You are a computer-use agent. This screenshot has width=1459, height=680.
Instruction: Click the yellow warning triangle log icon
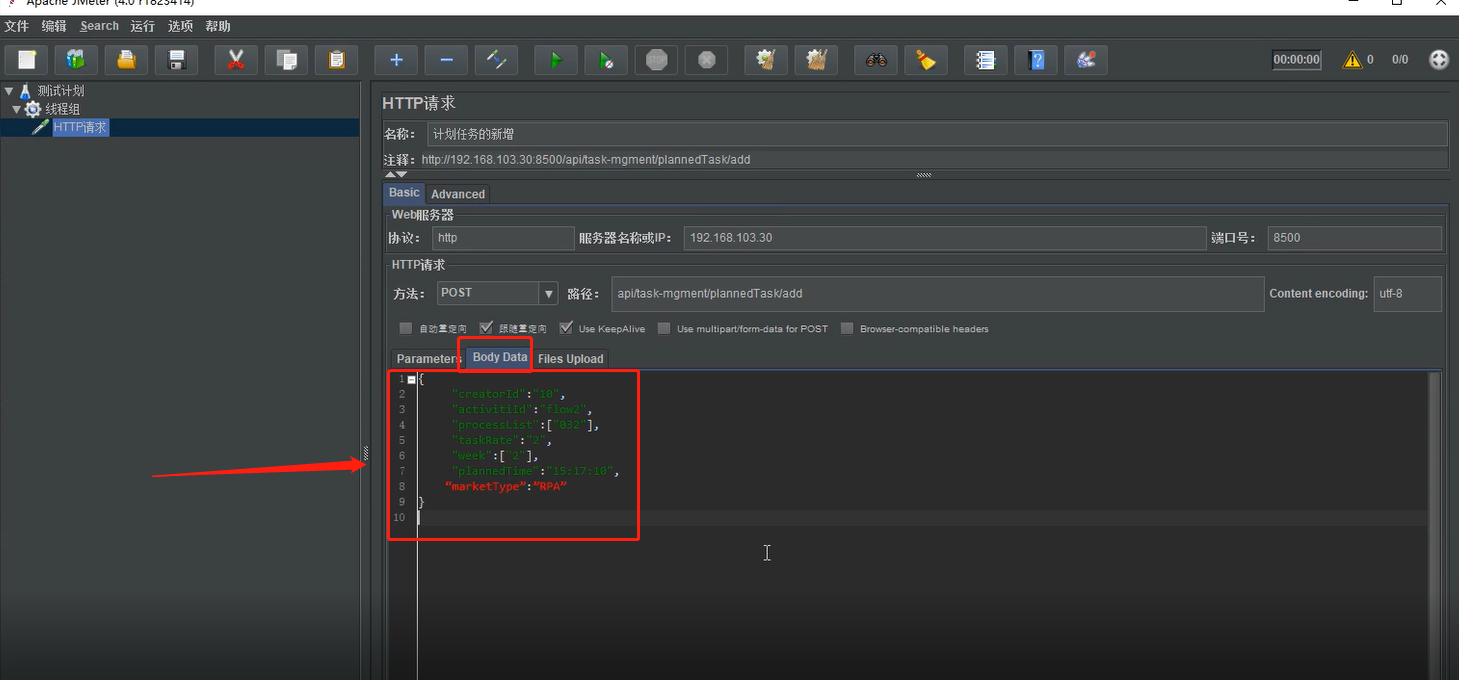coord(1352,60)
